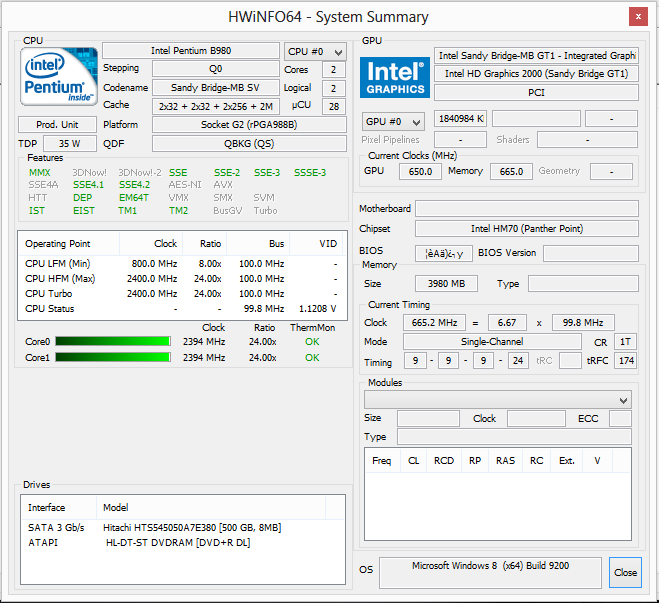Click the SSE4.1 feature label
The image size is (659, 603).
point(88,185)
